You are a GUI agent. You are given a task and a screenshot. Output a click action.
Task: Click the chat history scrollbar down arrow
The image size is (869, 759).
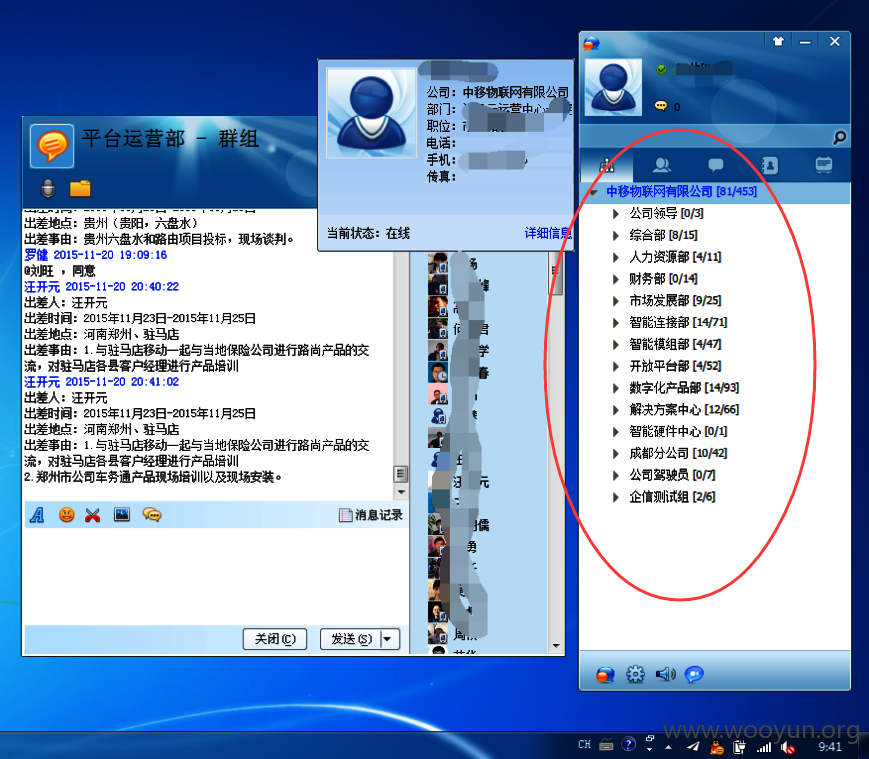[x=401, y=492]
